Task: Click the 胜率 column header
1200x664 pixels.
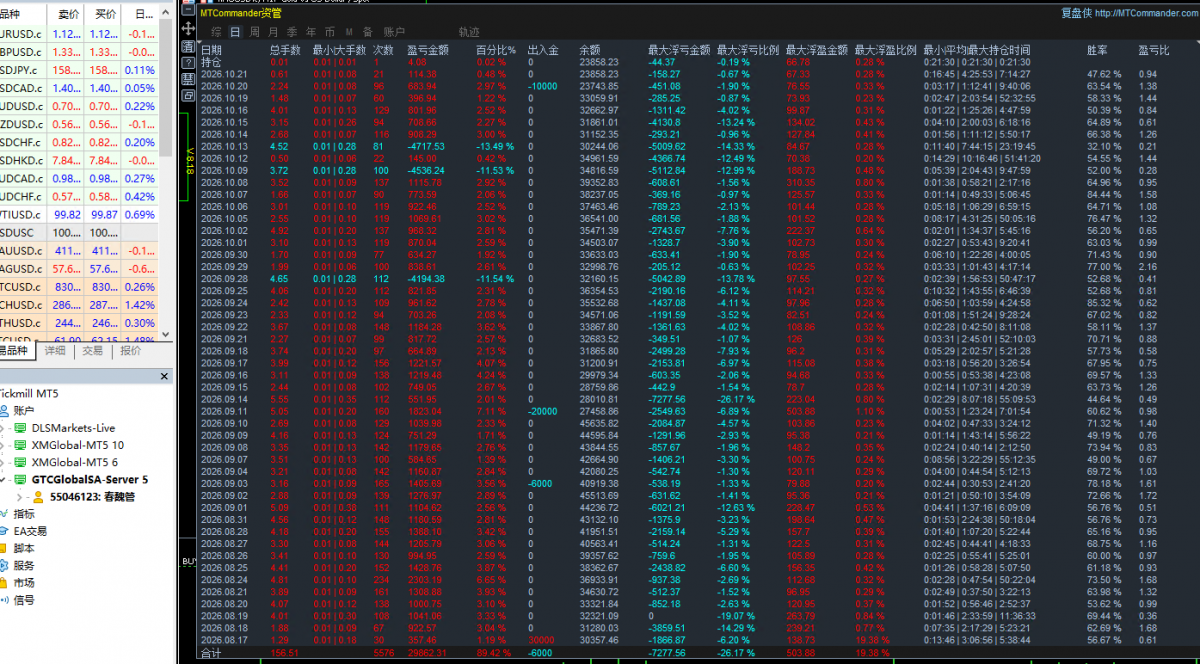Action: [x=1097, y=49]
